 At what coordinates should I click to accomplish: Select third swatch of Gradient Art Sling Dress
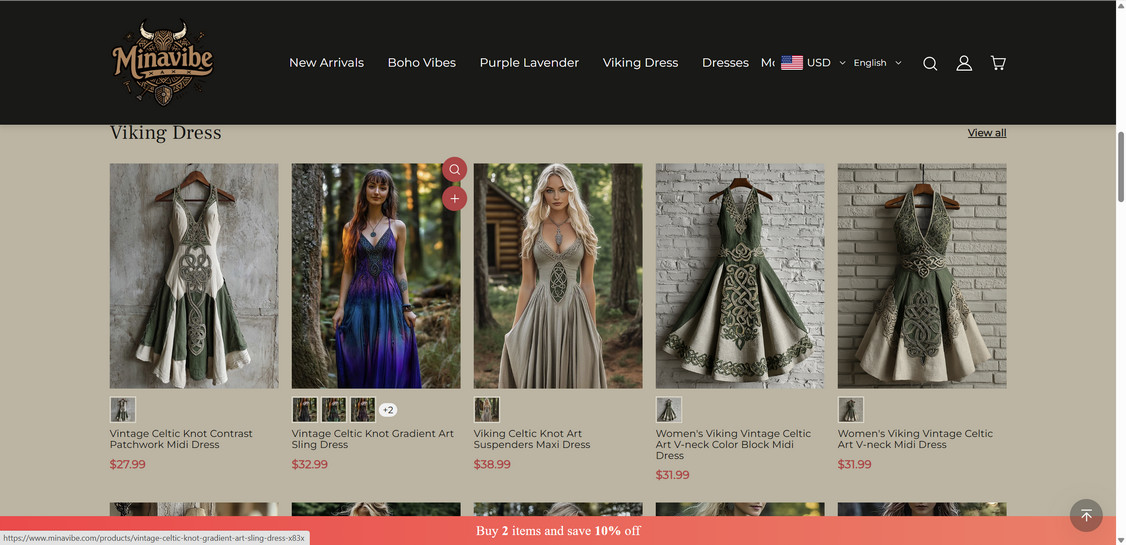(363, 410)
